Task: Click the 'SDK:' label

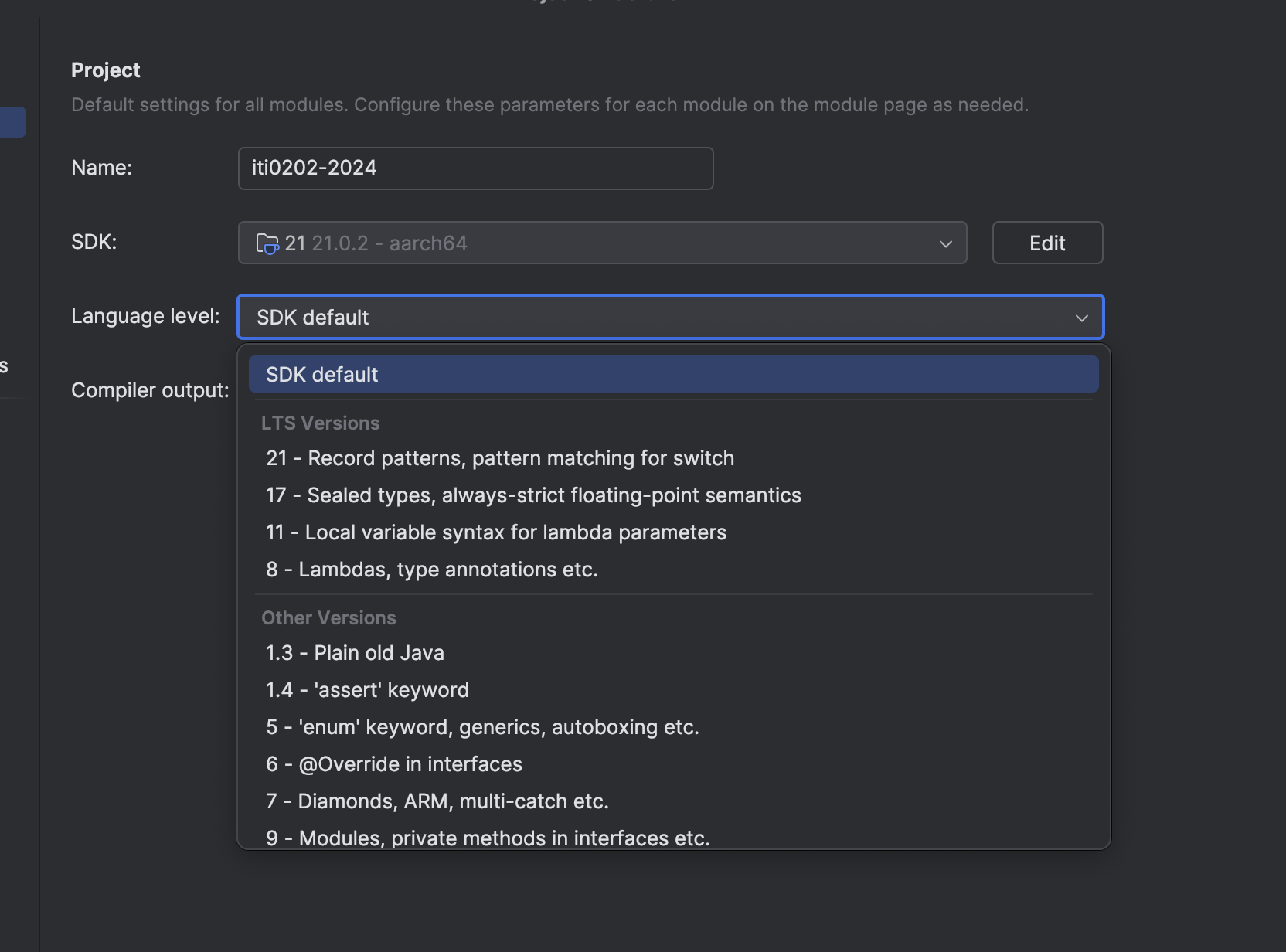Action: pyautogui.click(x=94, y=242)
